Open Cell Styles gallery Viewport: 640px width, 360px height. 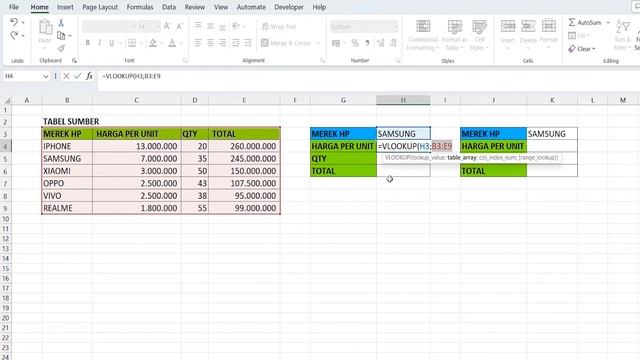(479, 35)
